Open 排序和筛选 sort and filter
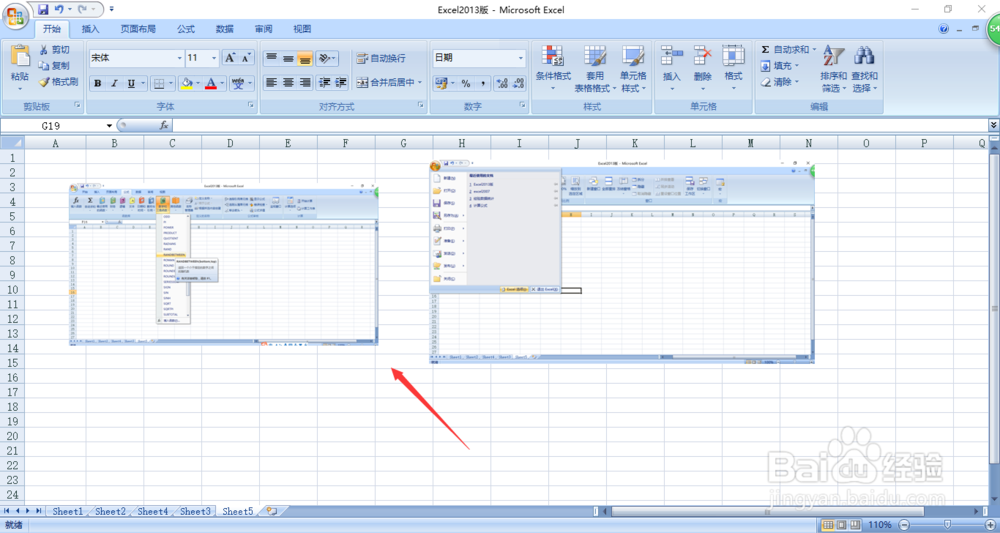 834,69
